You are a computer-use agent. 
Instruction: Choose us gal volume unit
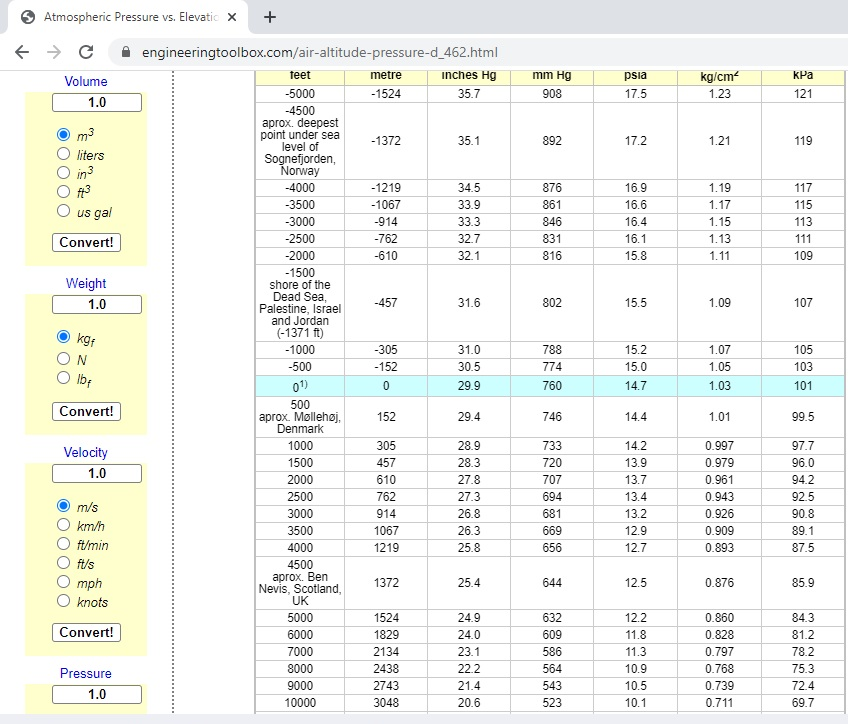(x=64, y=211)
